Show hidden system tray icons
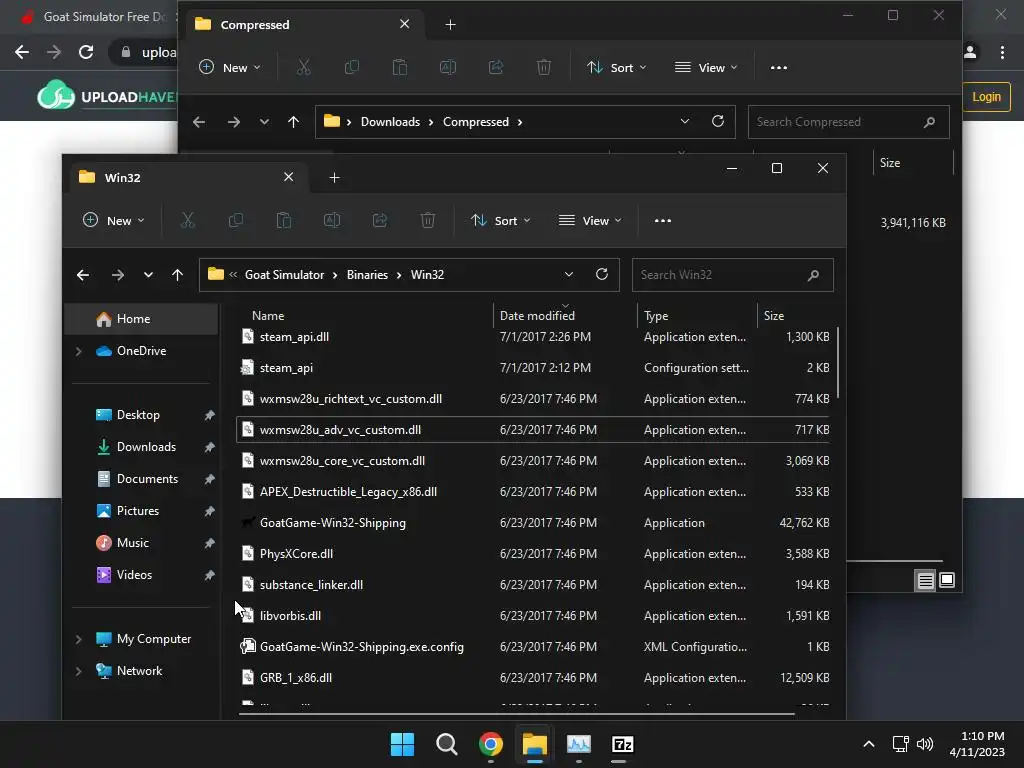Viewport: 1024px width, 768px height. tap(869, 744)
